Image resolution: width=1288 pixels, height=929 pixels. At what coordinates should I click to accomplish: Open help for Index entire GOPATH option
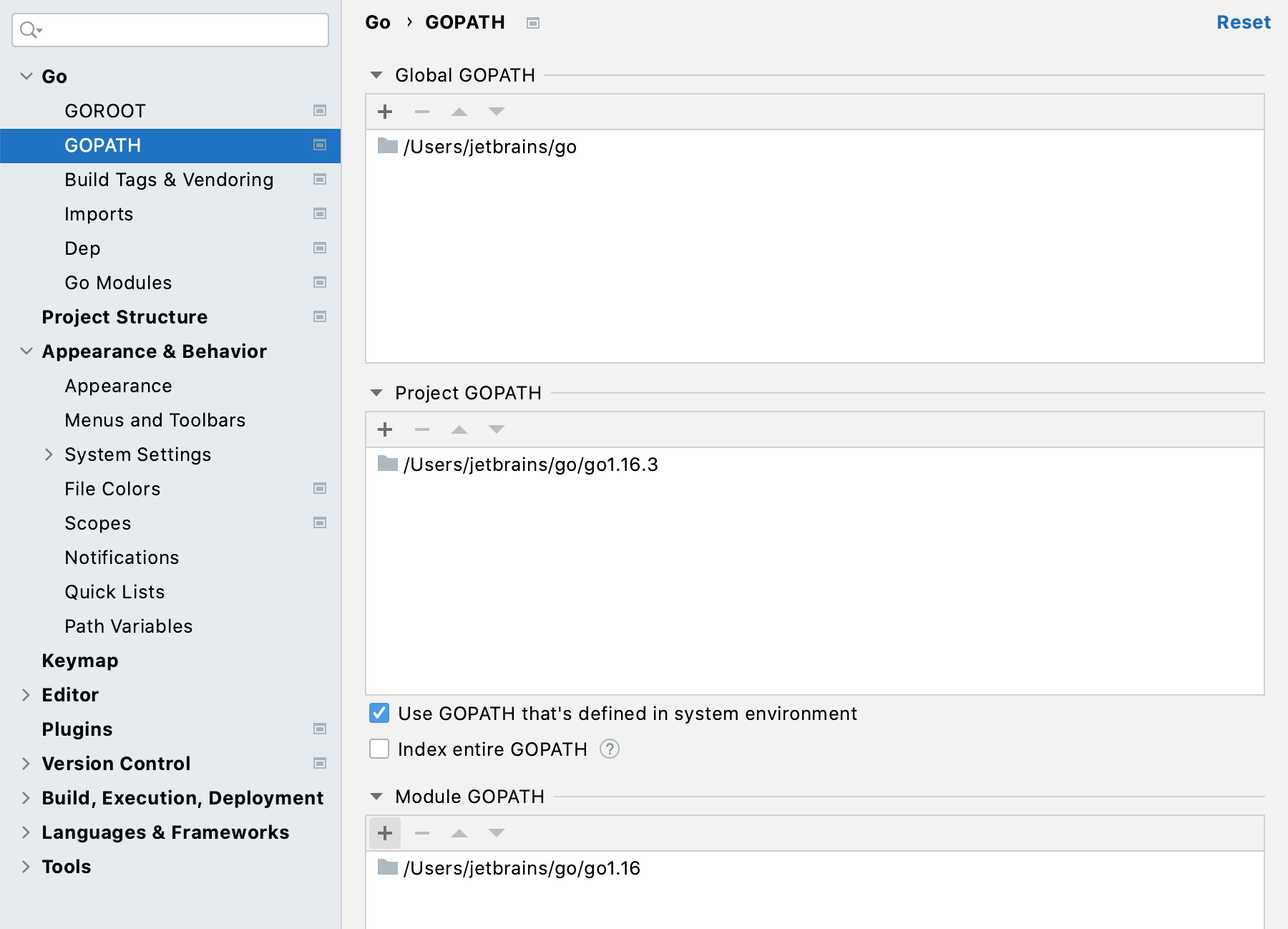coord(609,749)
